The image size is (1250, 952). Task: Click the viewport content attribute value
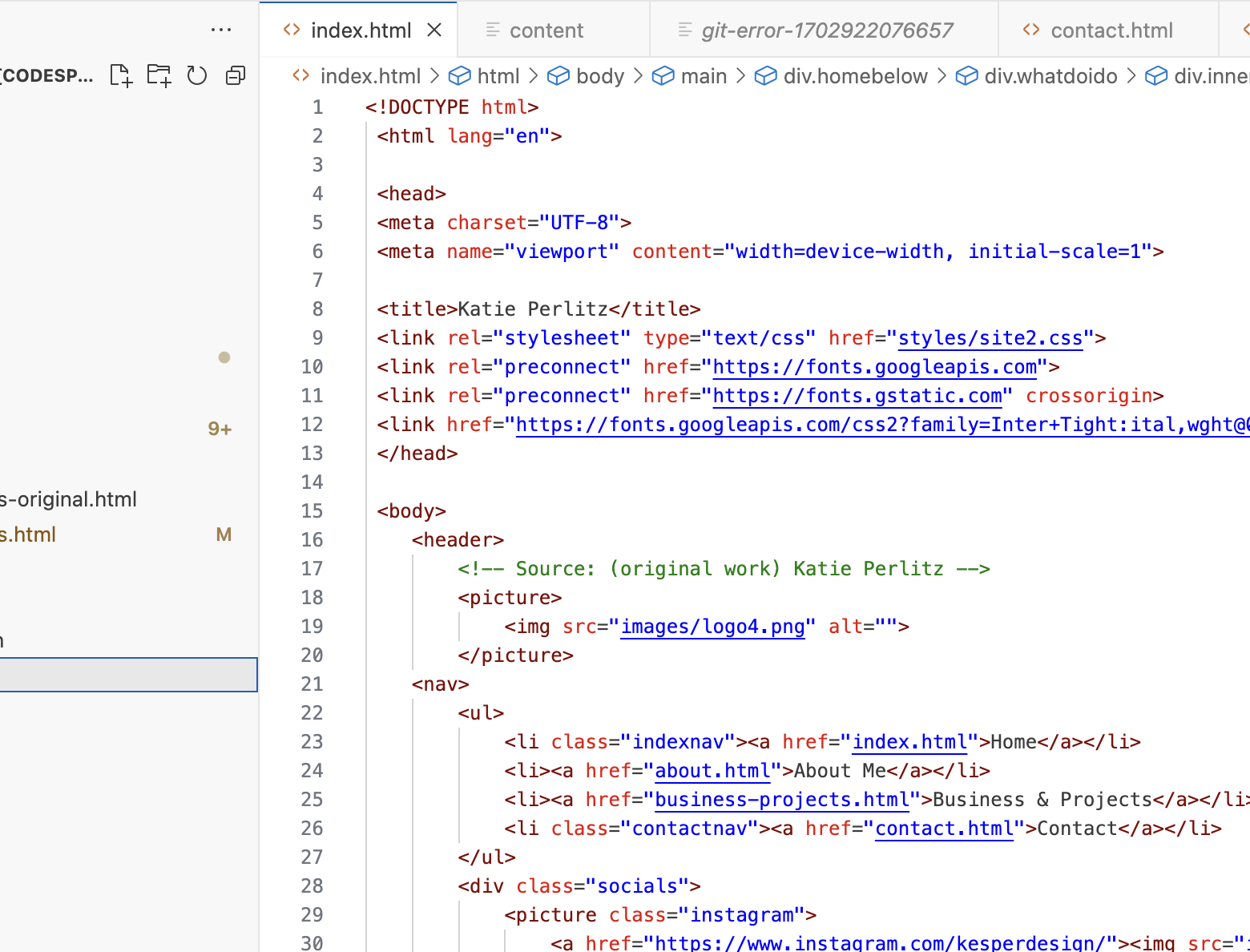coord(938,252)
